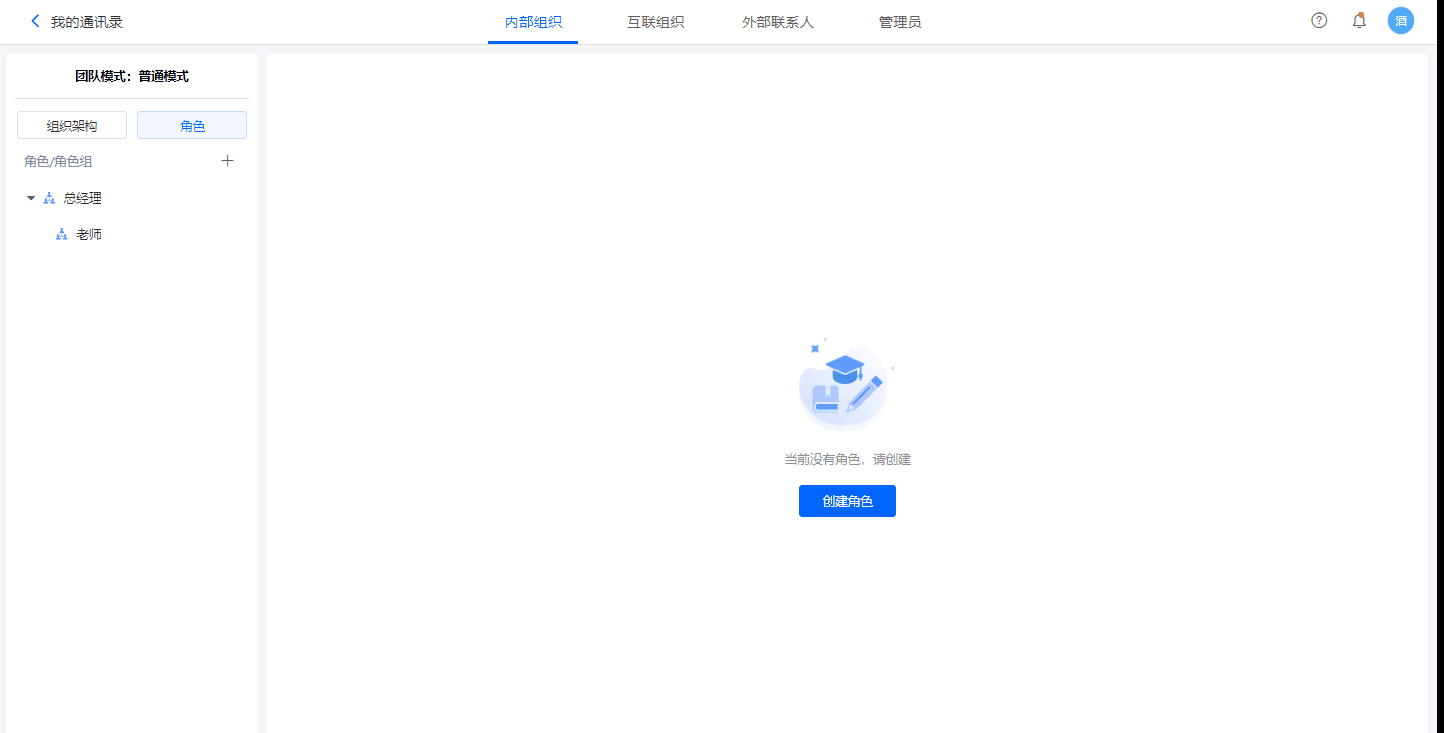
Task: Select the 角色 view toggle
Action: (x=192, y=125)
